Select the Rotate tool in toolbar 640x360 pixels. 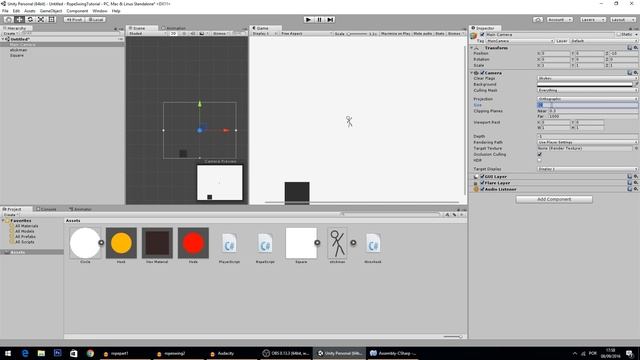coord(30,20)
